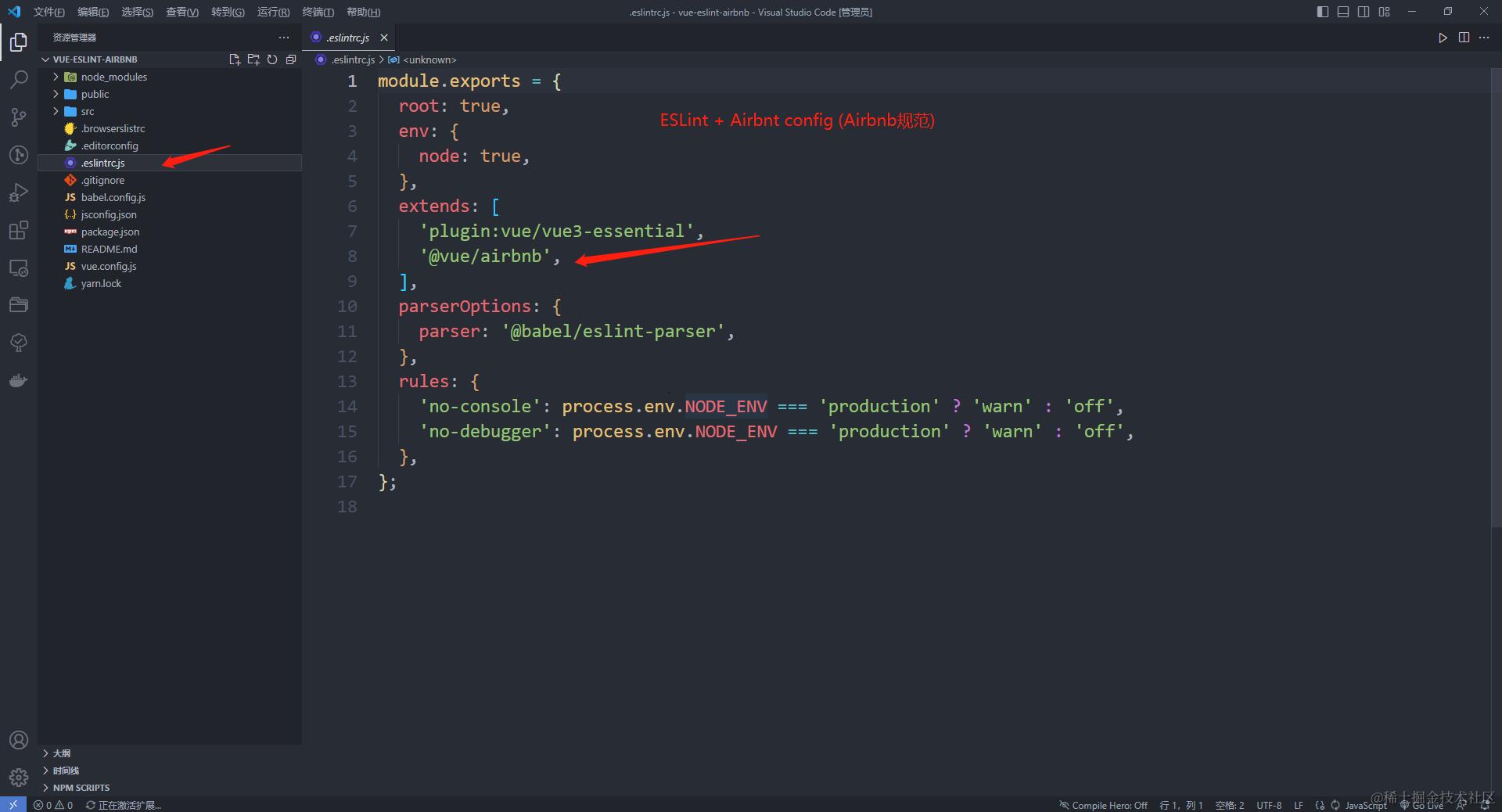Open the Source Control view

pos(19,117)
